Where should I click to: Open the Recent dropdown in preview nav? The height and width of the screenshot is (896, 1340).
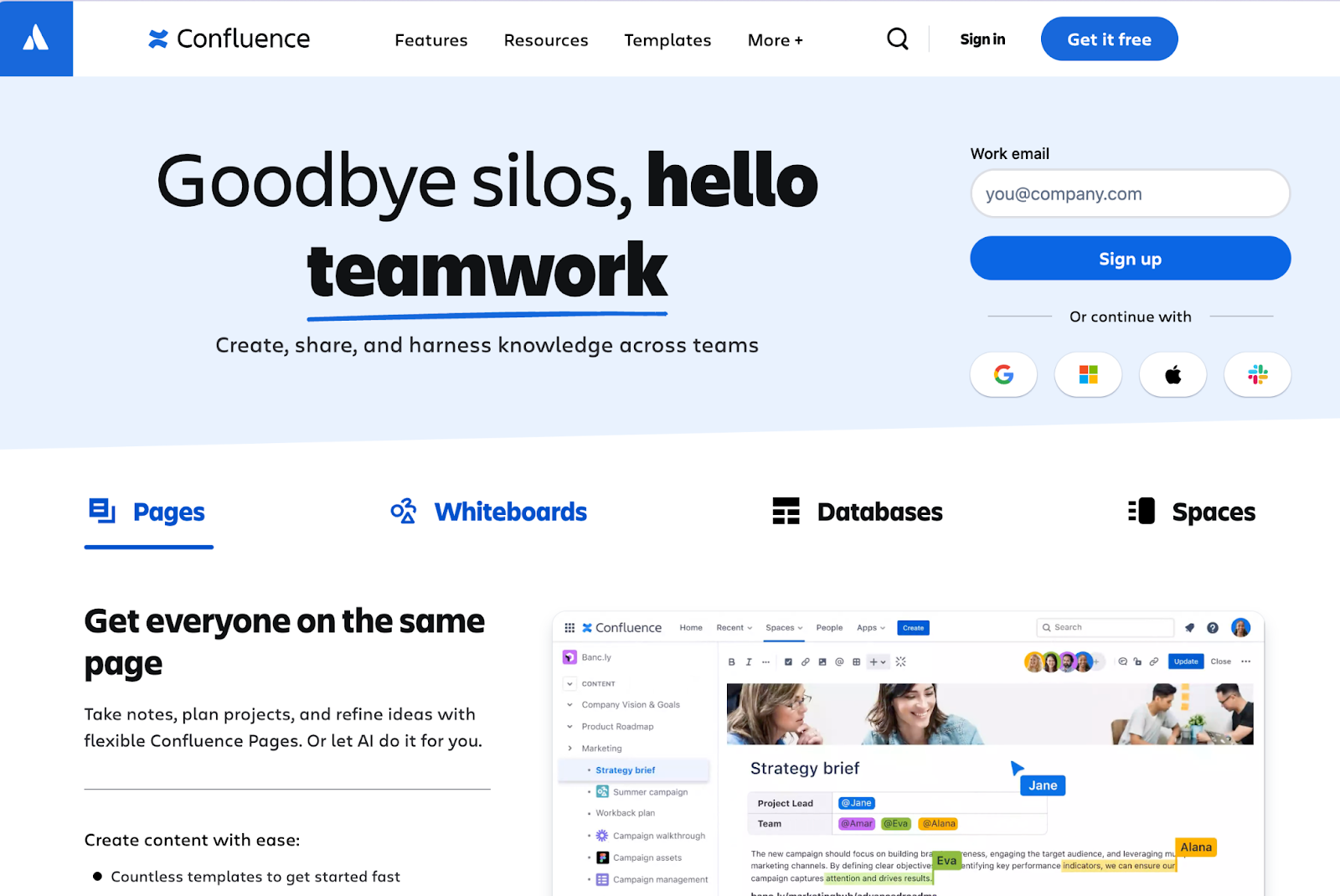tap(734, 627)
